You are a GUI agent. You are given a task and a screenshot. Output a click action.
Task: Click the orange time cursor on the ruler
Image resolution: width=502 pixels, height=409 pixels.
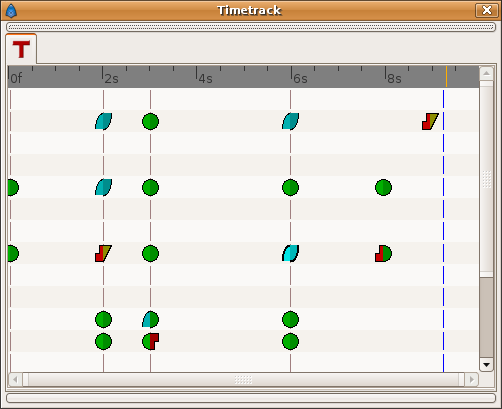446,76
